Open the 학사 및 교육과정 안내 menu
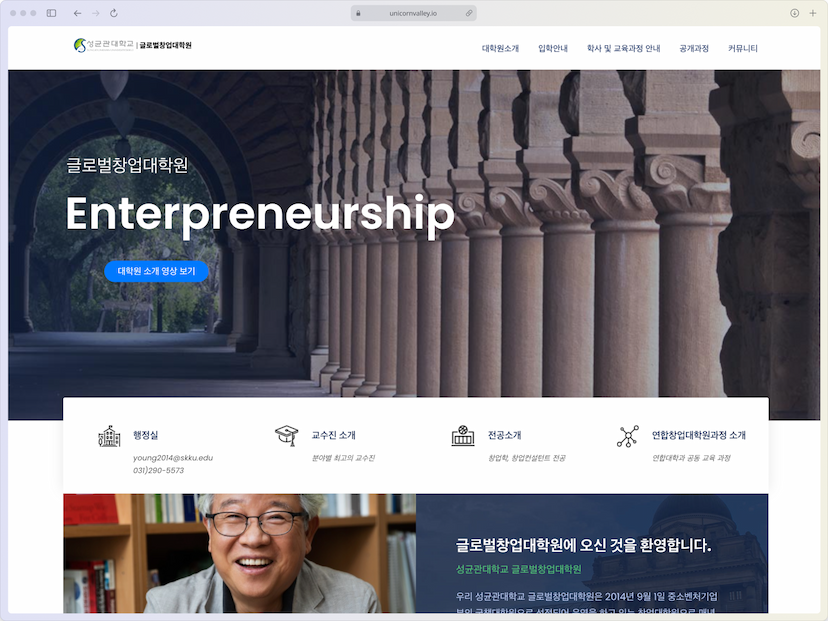Image resolution: width=828 pixels, height=621 pixels. 624,49
